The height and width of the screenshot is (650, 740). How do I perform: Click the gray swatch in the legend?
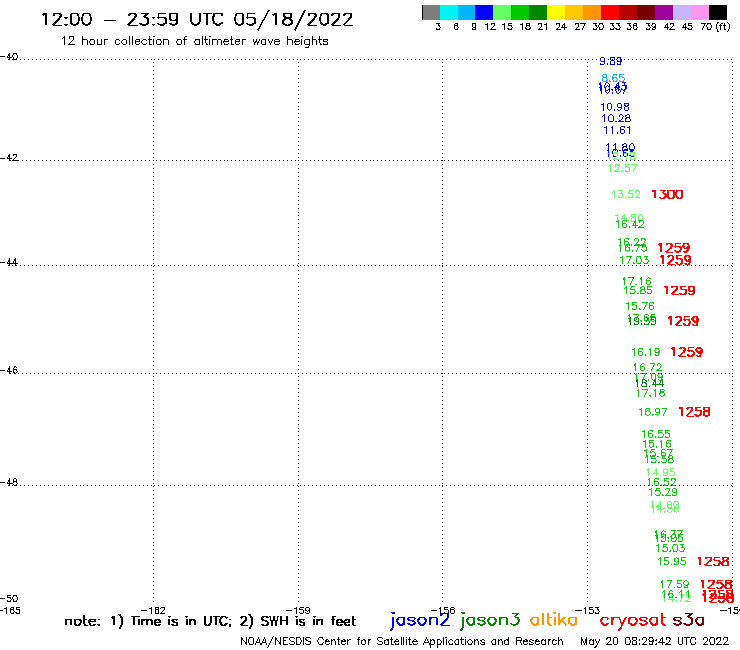pyautogui.click(x=431, y=12)
